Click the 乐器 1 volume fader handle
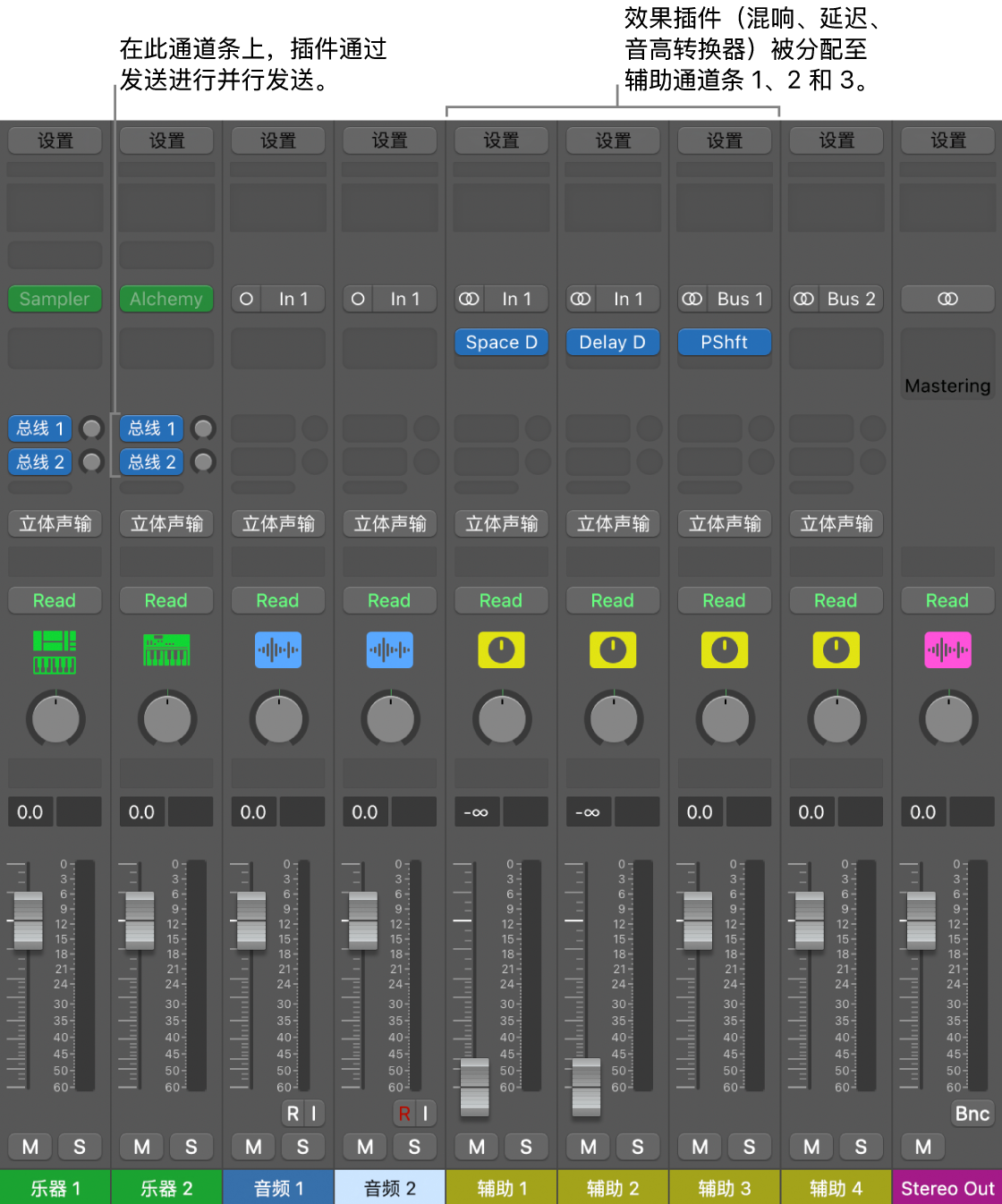1002x1204 pixels. (x=28, y=920)
